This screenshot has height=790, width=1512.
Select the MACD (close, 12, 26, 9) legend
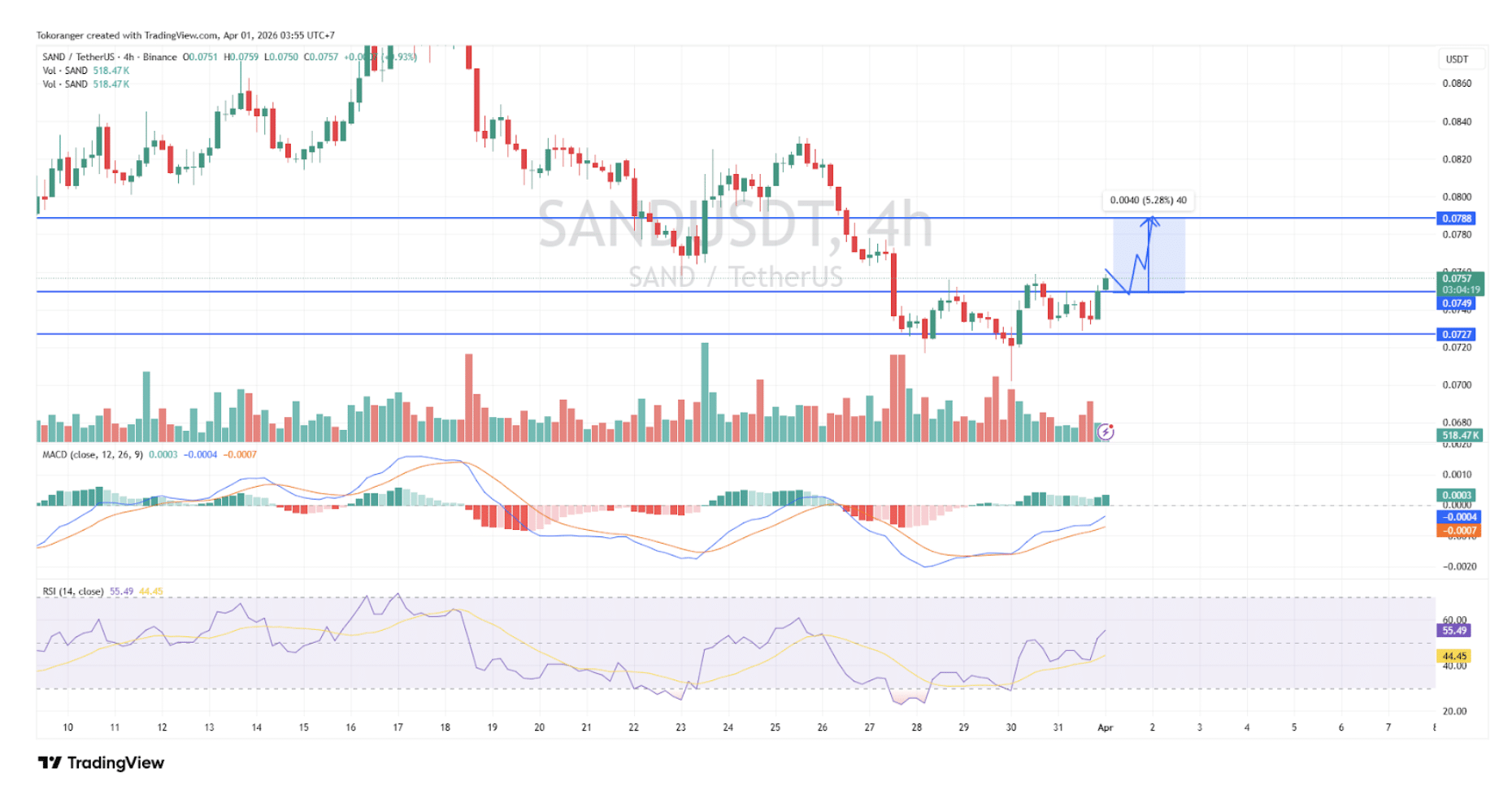(92, 454)
